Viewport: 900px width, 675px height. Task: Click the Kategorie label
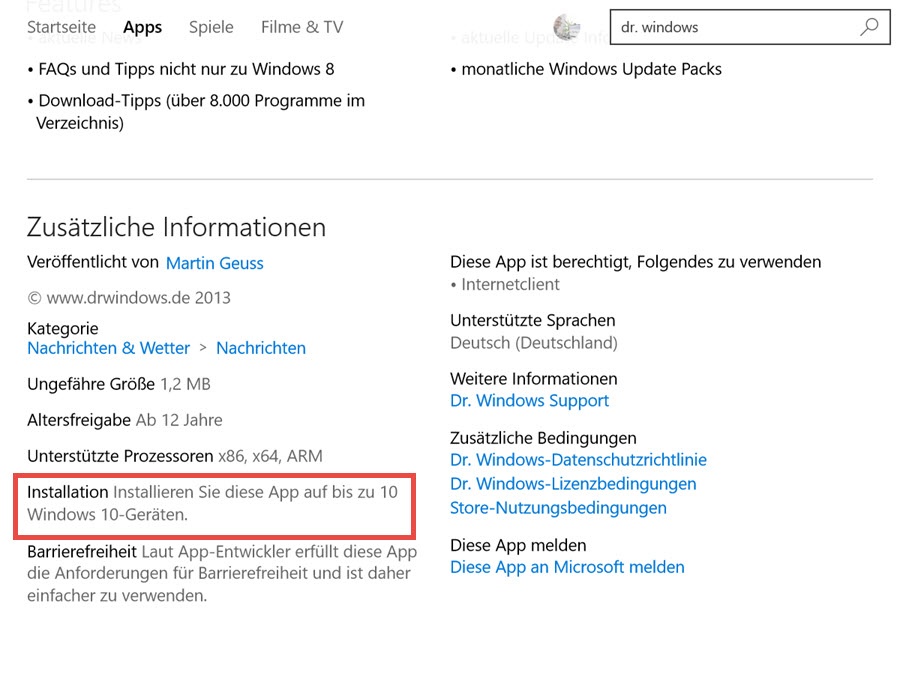coord(63,328)
